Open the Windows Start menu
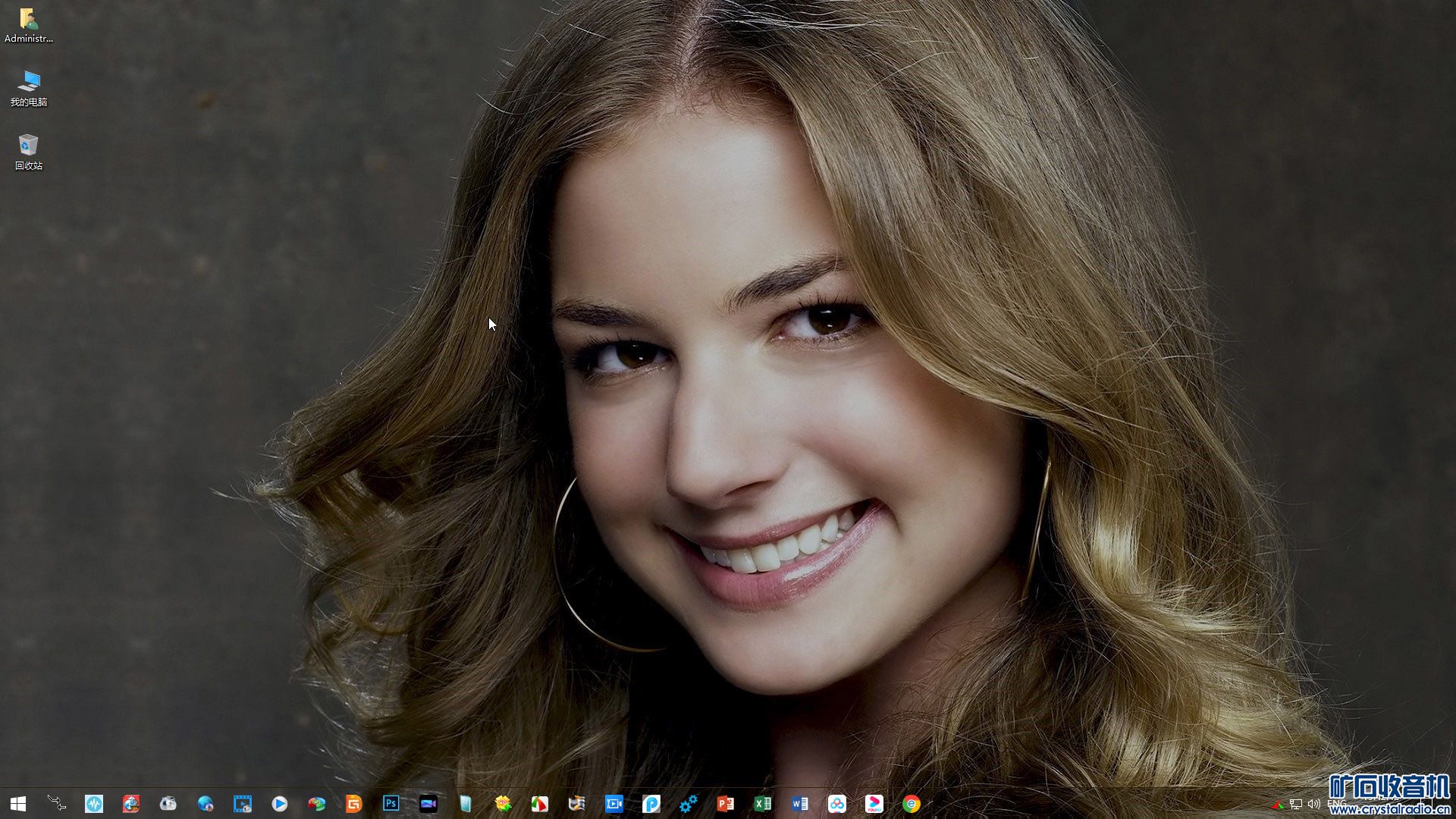1456x819 pixels. click(x=18, y=803)
